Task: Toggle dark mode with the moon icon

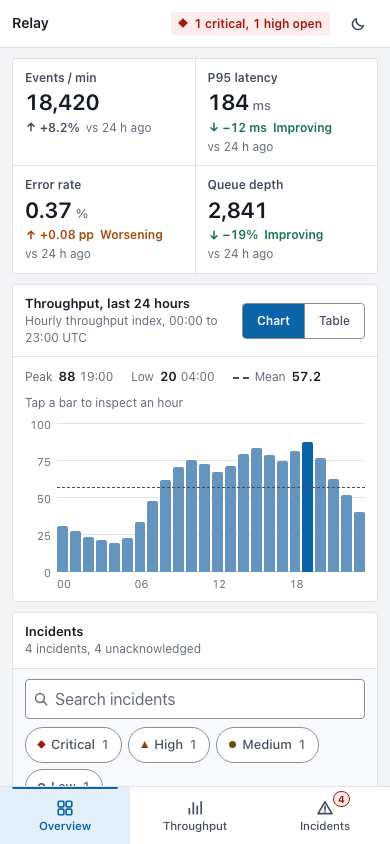Action: pyautogui.click(x=358, y=24)
